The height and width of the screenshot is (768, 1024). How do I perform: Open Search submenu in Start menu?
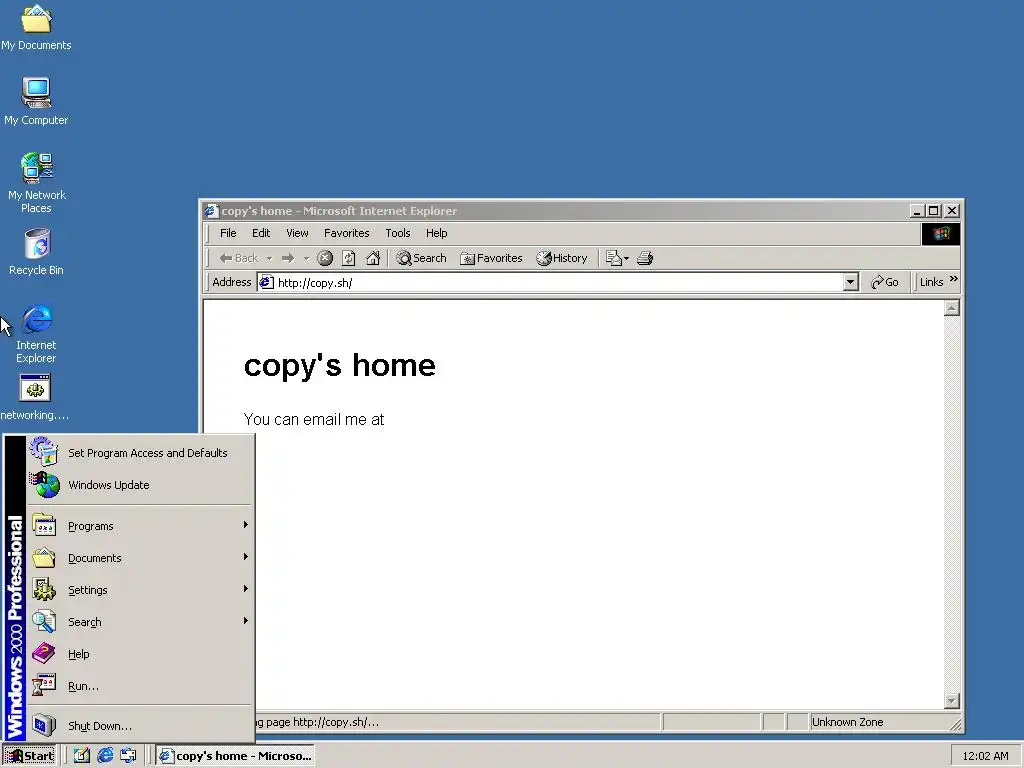tap(139, 622)
